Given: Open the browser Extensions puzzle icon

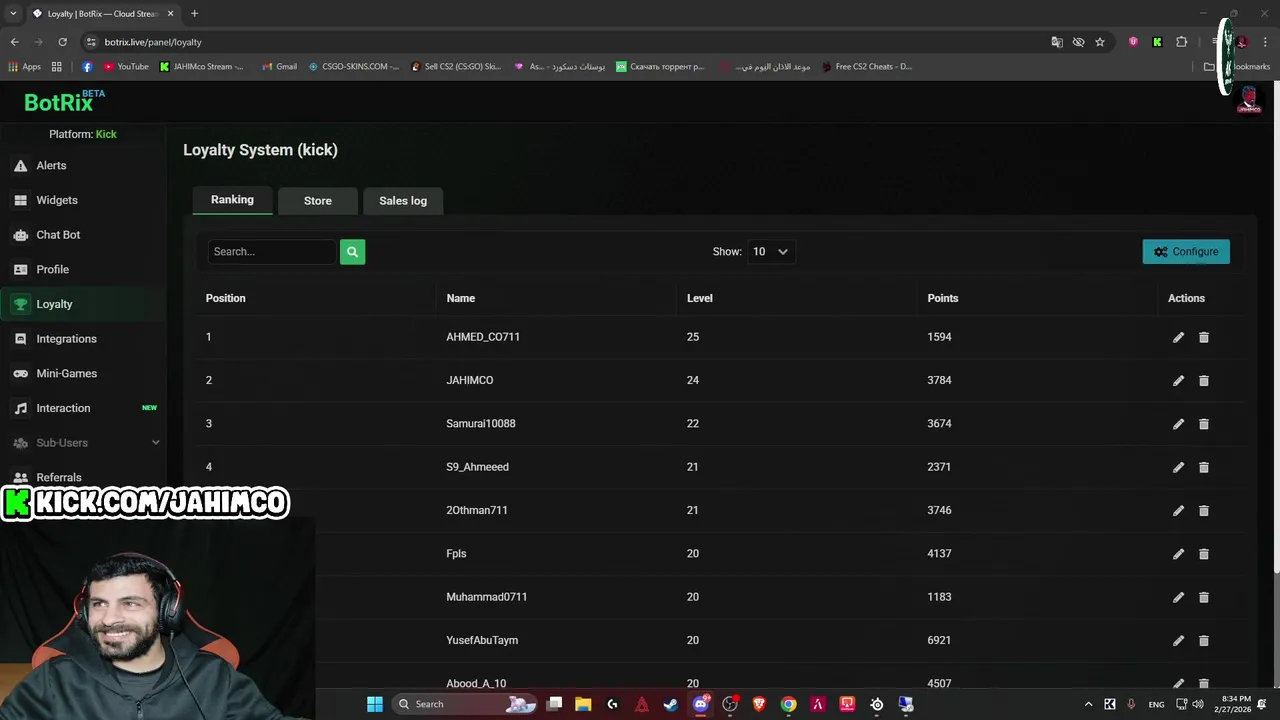Looking at the screenshot, I should [1182, 42].
